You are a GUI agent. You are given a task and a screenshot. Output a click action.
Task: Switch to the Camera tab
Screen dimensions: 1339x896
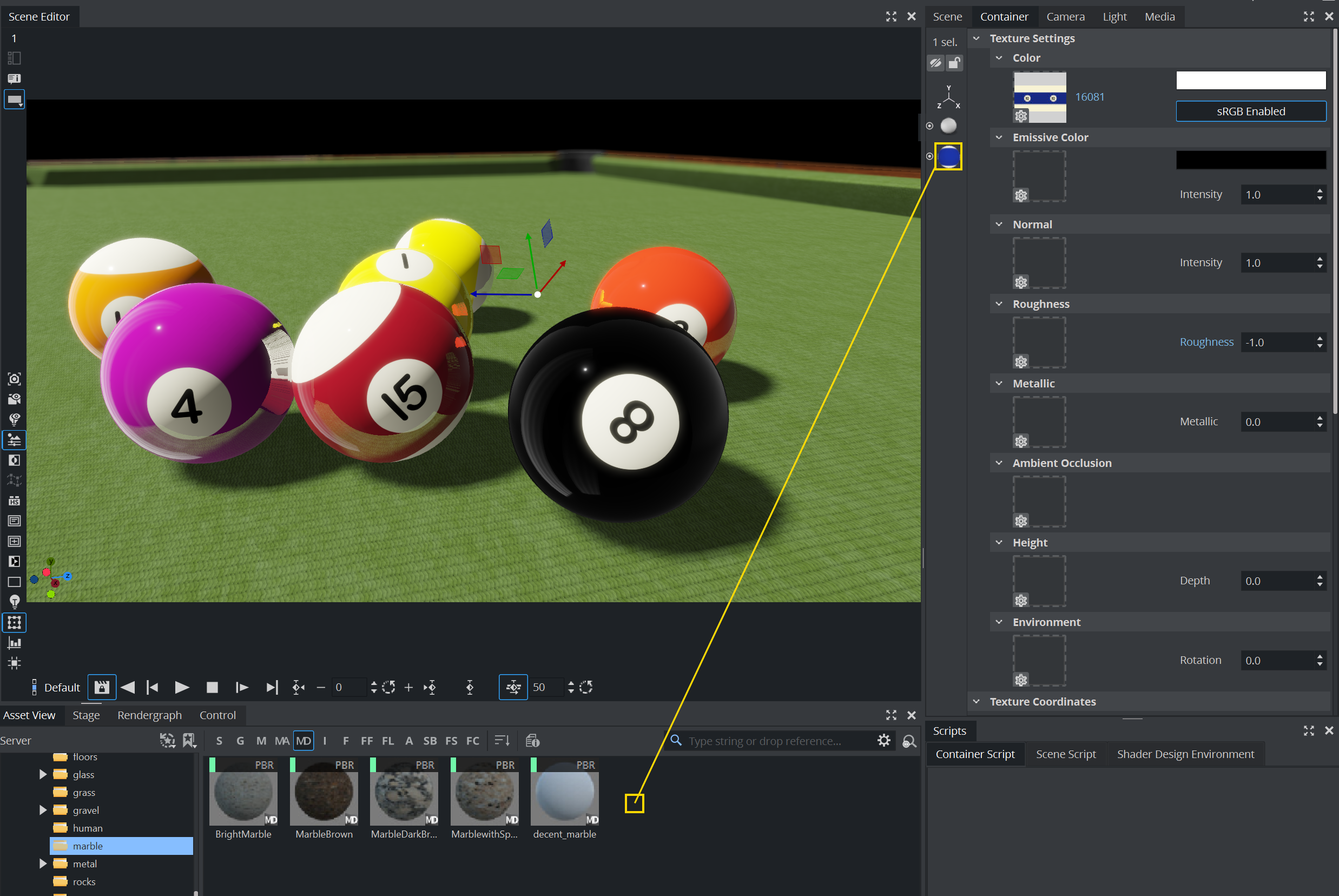(1065, 17)
